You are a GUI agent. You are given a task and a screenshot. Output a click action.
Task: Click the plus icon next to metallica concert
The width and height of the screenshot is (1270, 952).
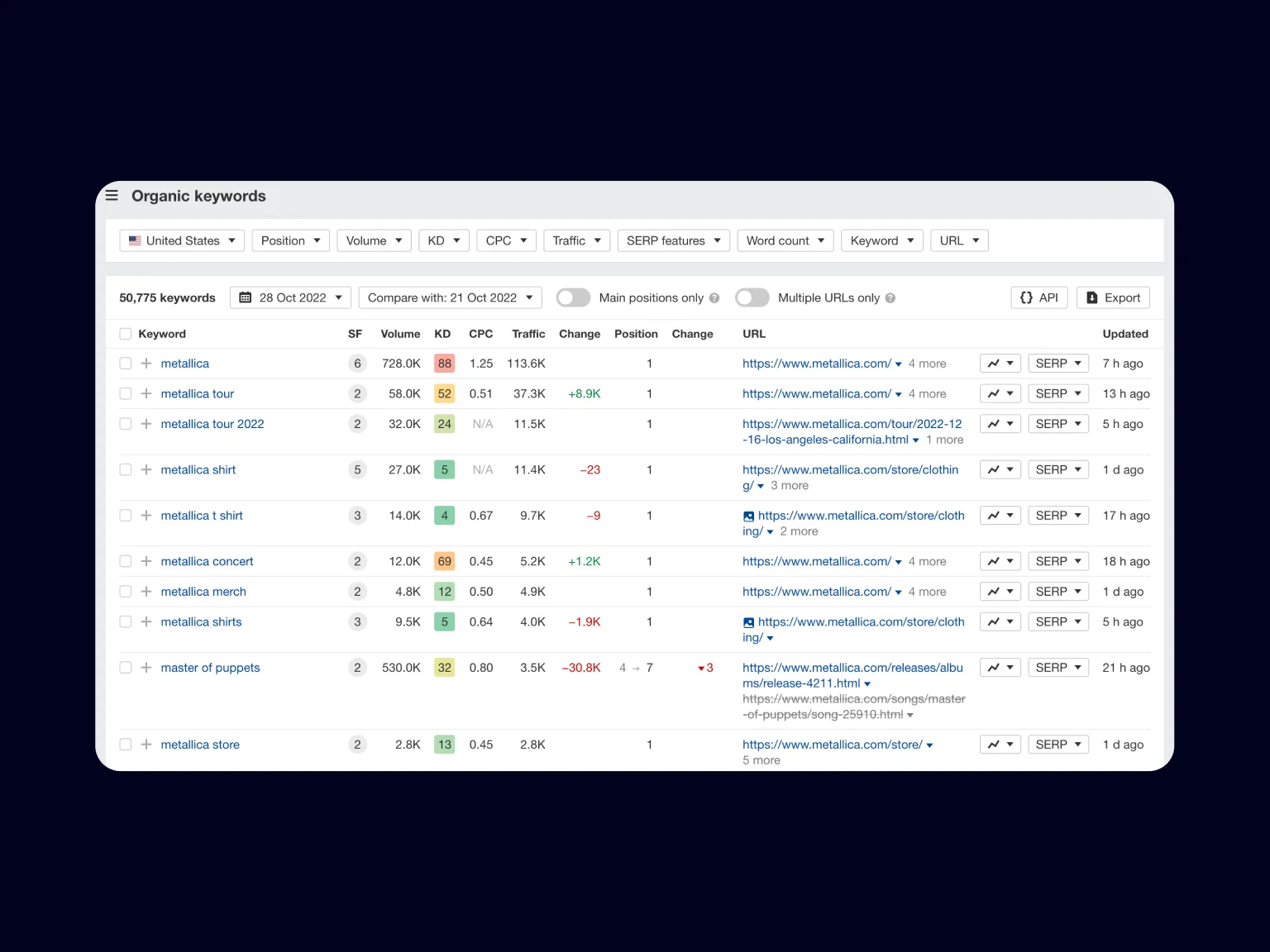pyautogui.click(x=146, y=561)
